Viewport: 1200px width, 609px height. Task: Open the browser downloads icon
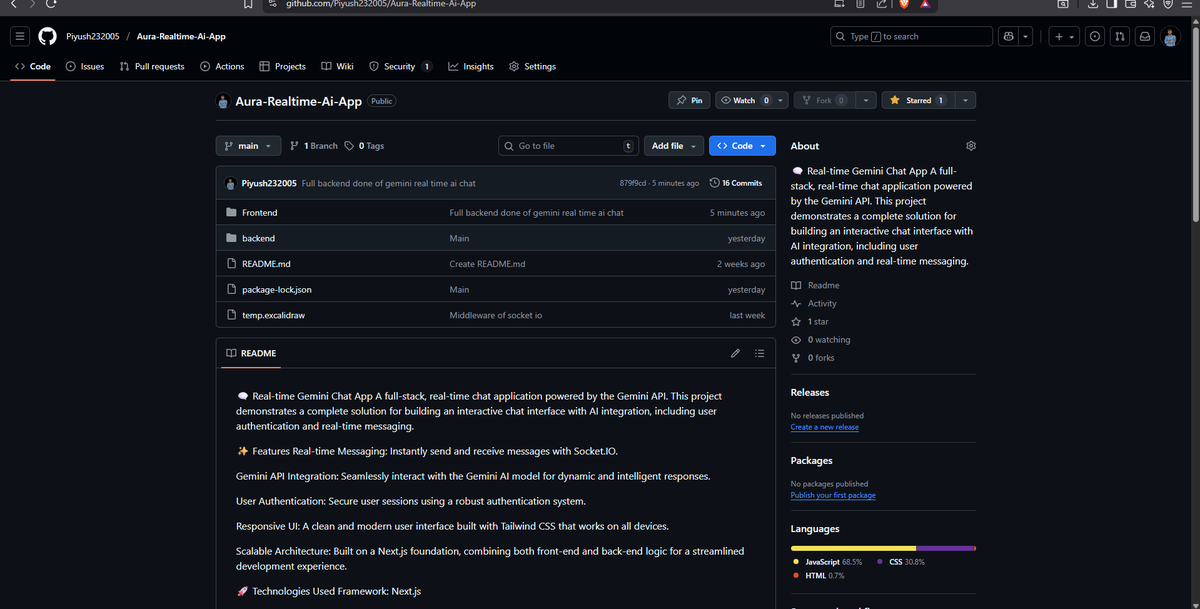[1094, 5]
